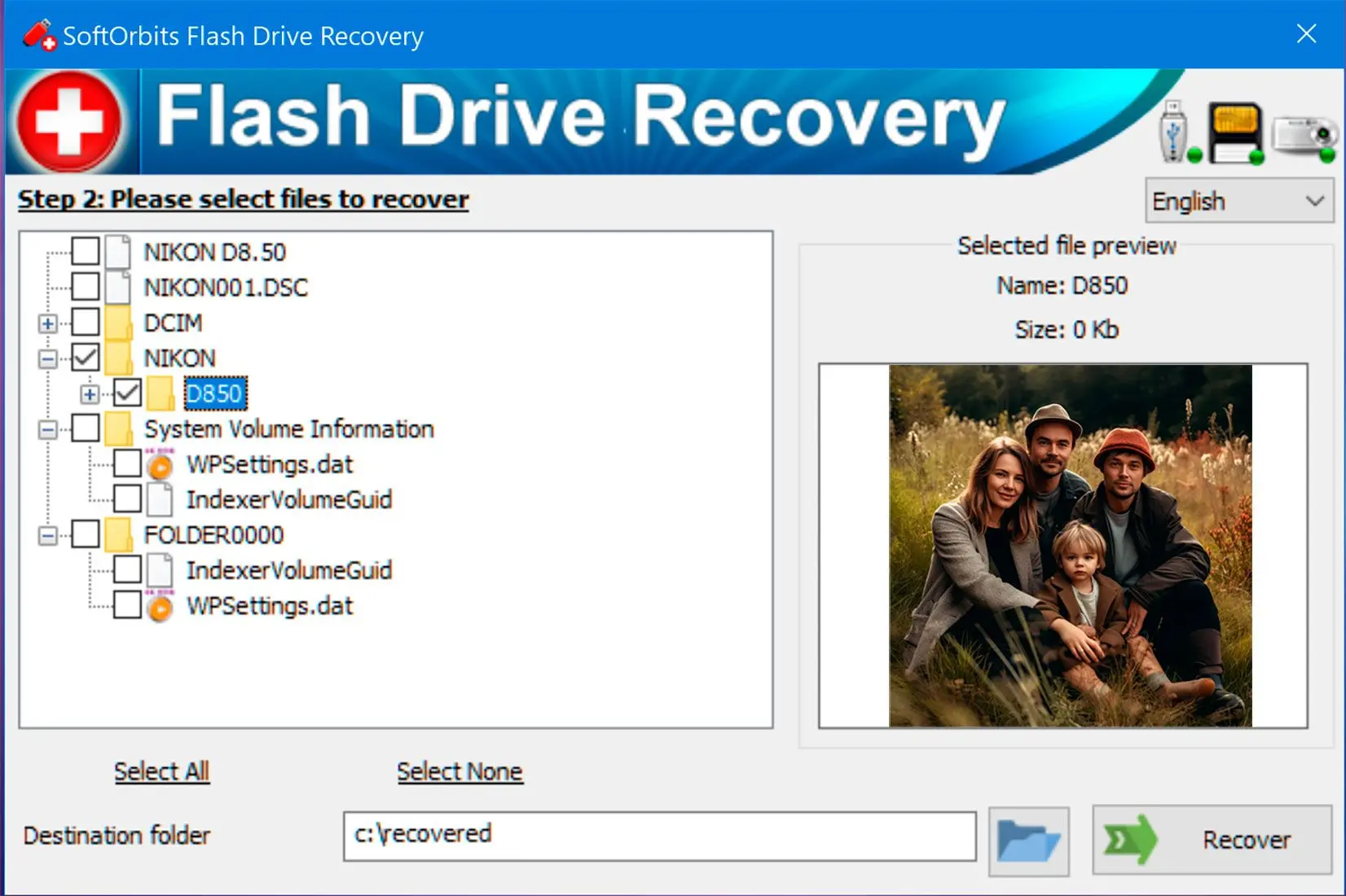The image size is (1346, 896).
Task: Click the SoftOrbits title bar app icon
Action: [38, 35]
